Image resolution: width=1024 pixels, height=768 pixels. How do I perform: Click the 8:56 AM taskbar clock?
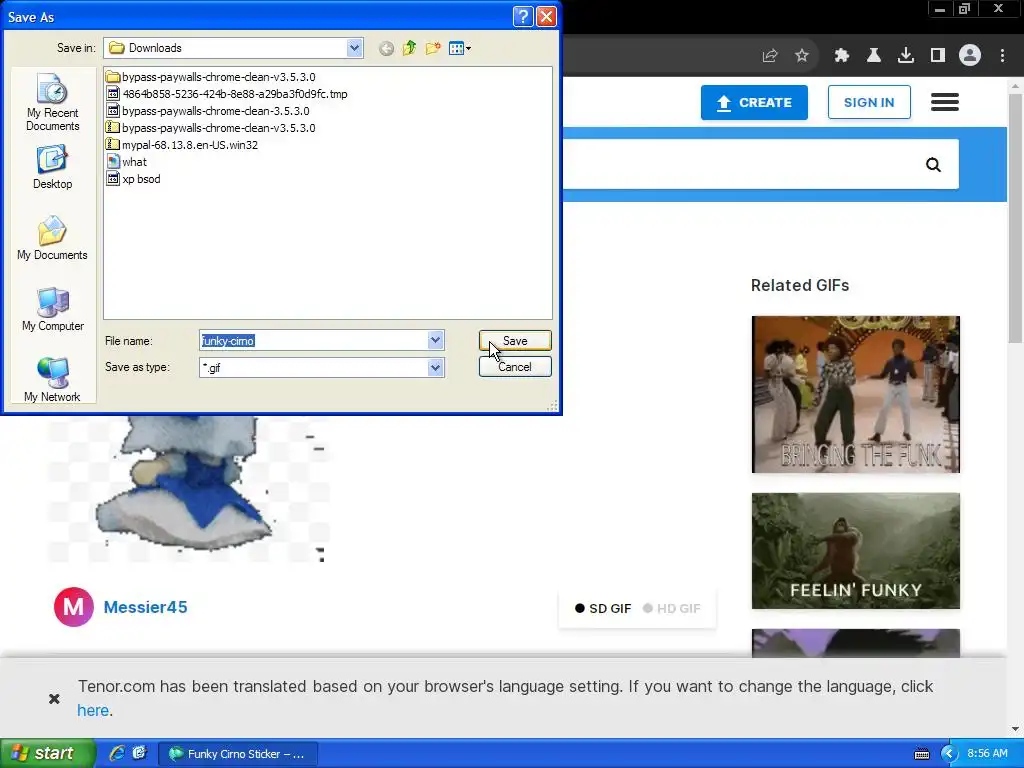coord(987,754)
